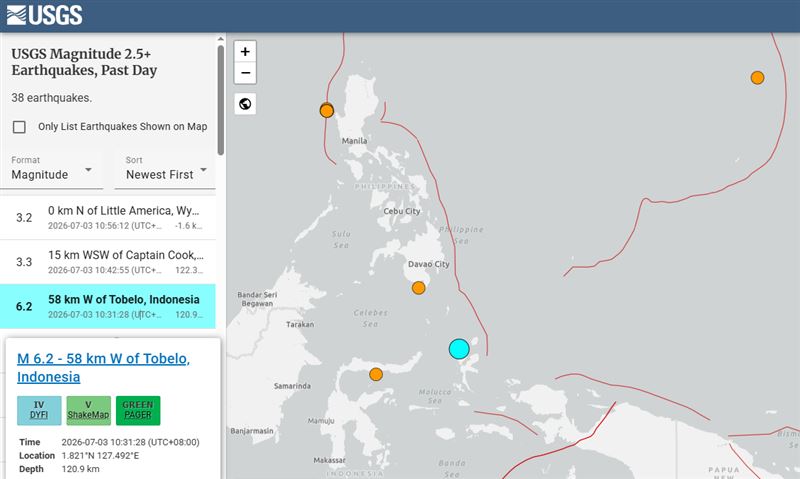Click the USGS logo in the header

tap(44, 15)
